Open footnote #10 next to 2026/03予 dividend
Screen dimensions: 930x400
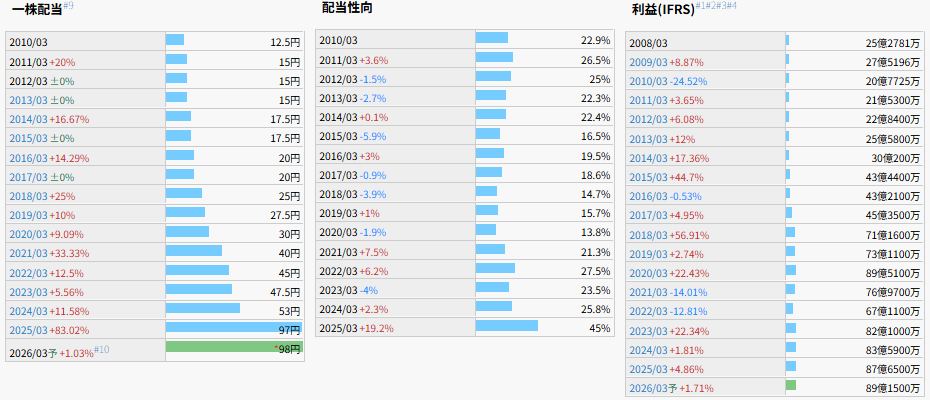tap(101, 348)
